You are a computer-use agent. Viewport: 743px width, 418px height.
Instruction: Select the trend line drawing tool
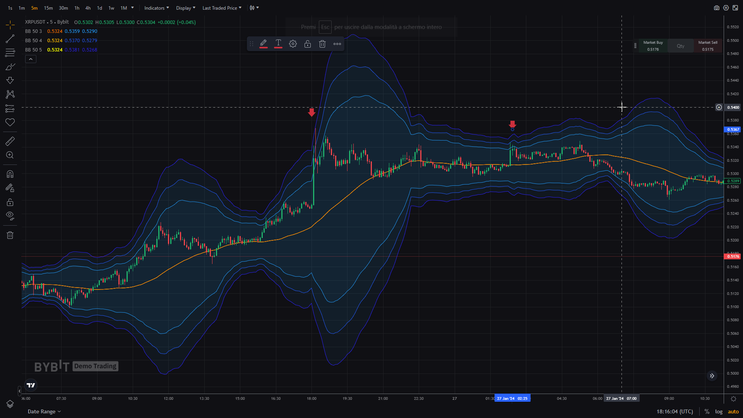pyautogui.click(x=10, y=38)
